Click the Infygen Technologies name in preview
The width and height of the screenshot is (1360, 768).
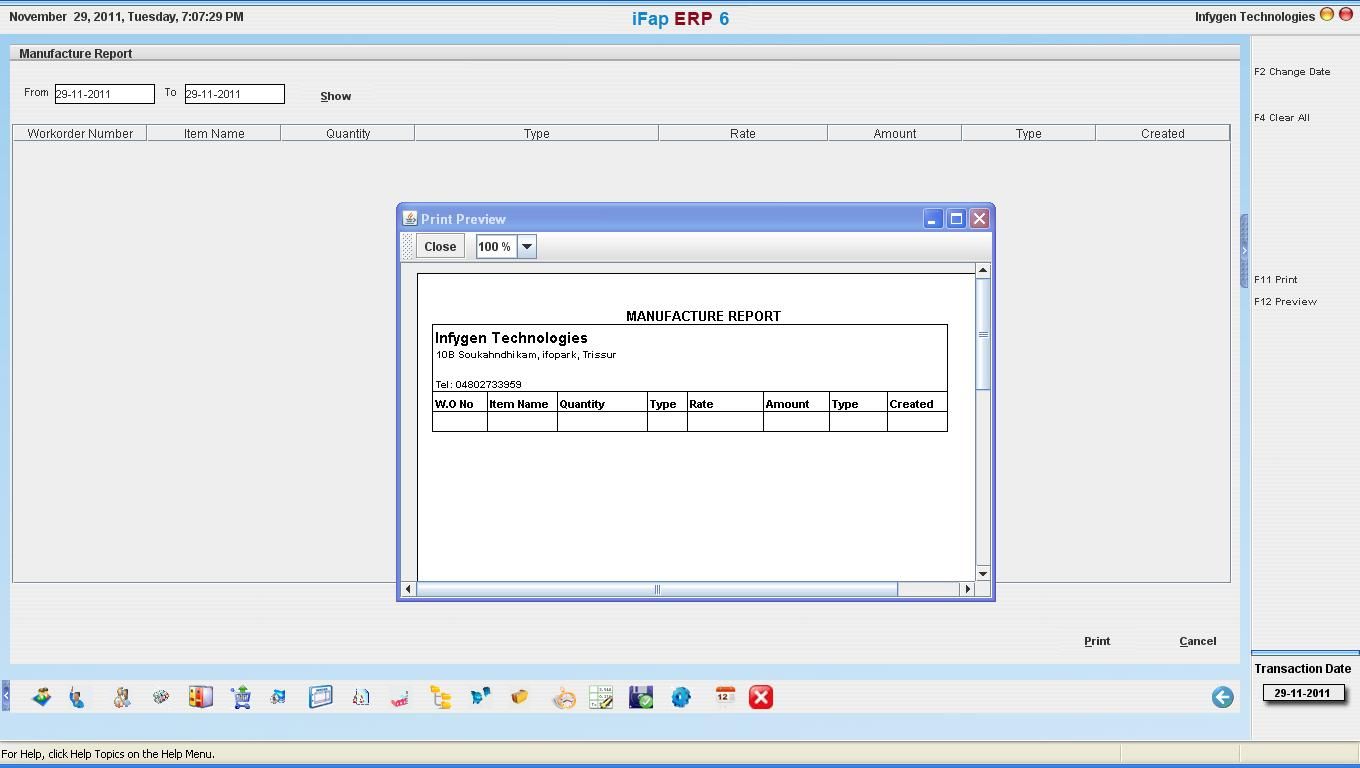[x=511, y=338]
